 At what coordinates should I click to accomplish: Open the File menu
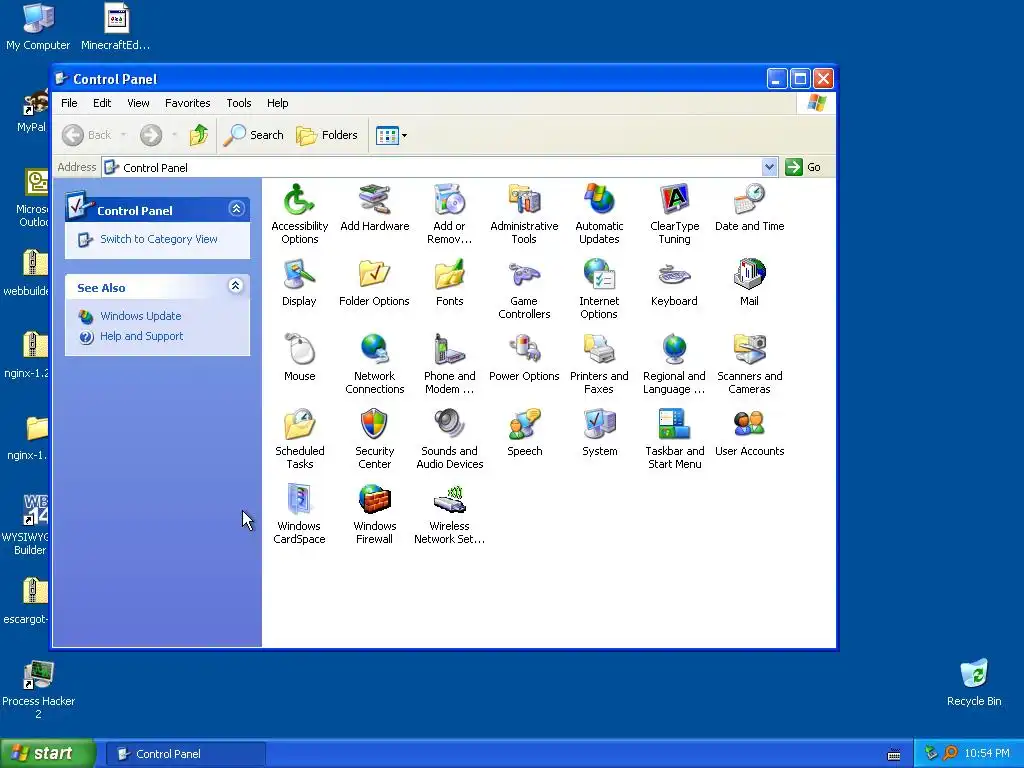(69, 103)
